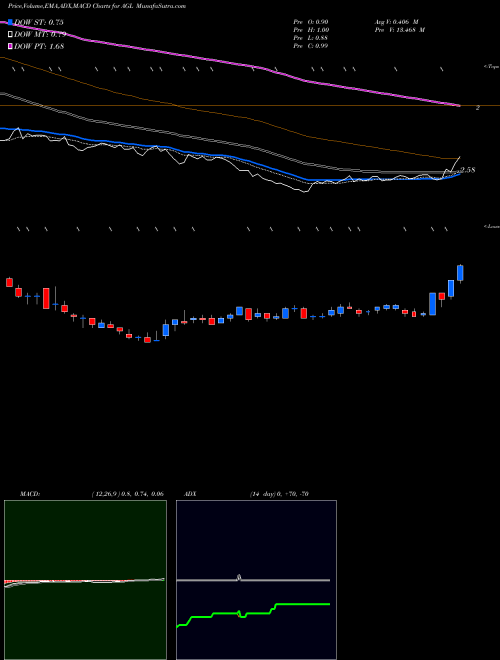Click the ADX '(14 day) 0, +70, -70' values
Image resolution: width=500 pixels, height=660 pixels.
pos(279,494)
